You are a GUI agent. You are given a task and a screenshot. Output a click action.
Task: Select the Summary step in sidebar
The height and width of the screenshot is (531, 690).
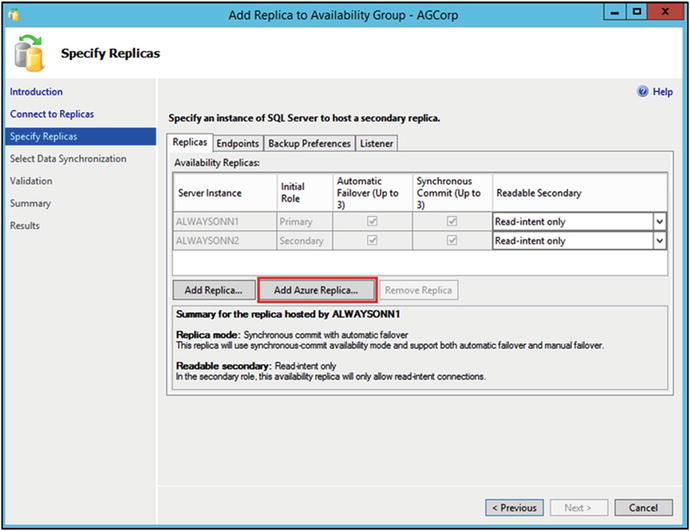point(30,203)
